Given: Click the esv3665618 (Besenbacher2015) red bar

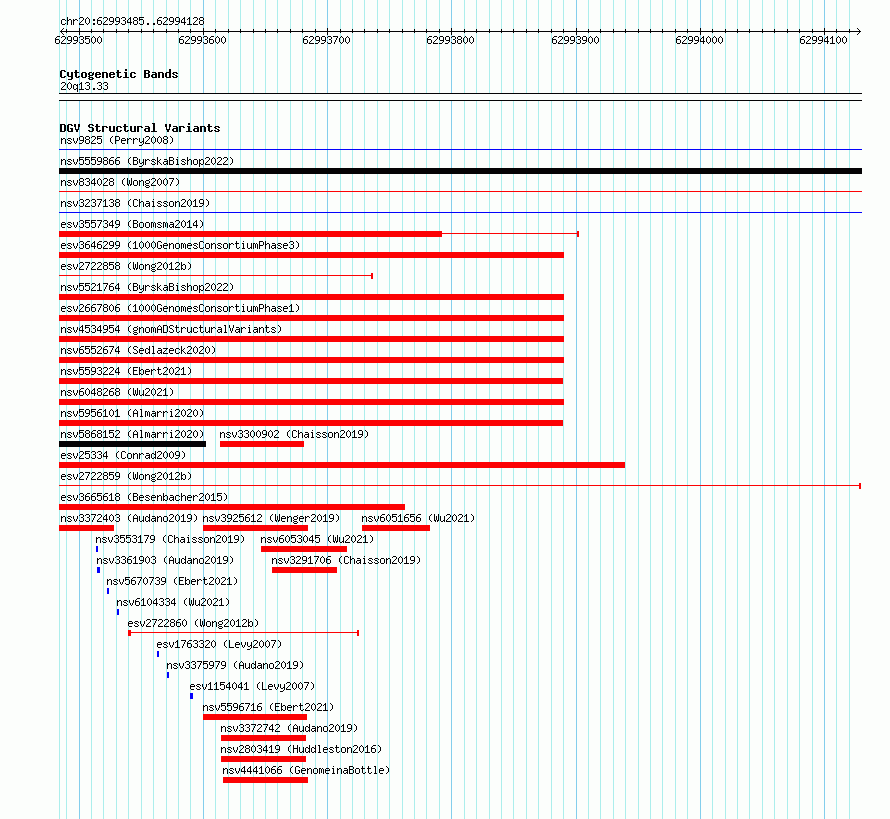Looking at the screenshot, I should [232, 507].
